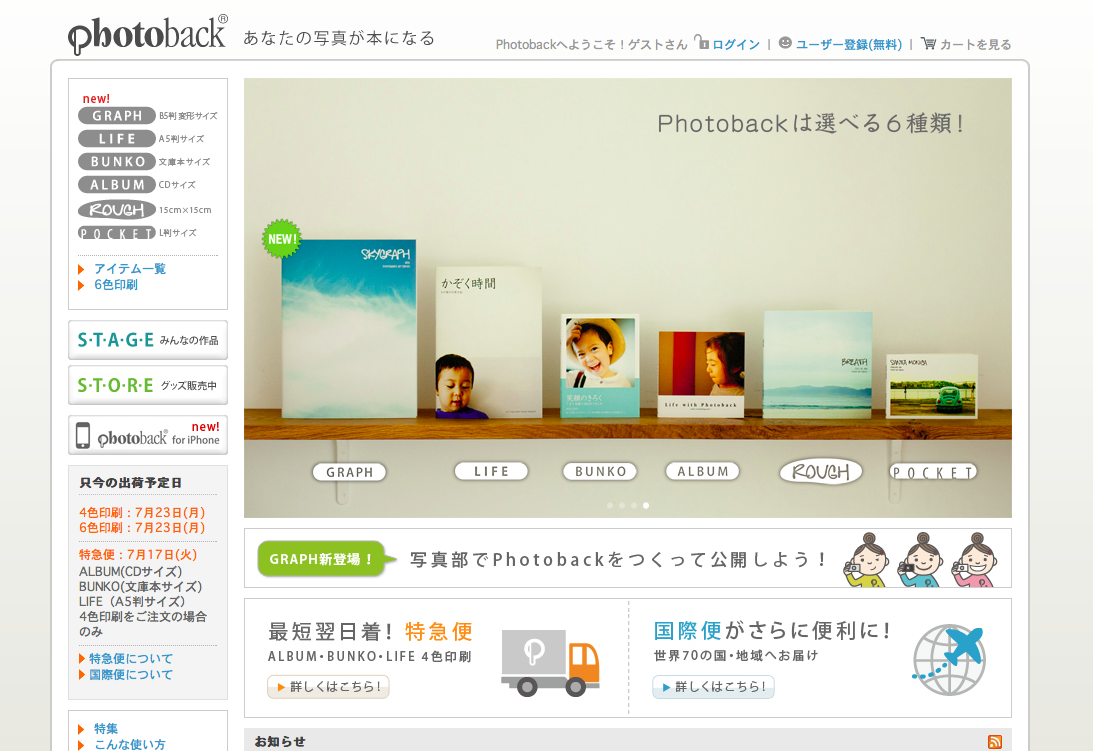Screen dimensions: 1093x751
Task: Click the Photoback logo
Action: pyautogui.click(x=148, y=35)
